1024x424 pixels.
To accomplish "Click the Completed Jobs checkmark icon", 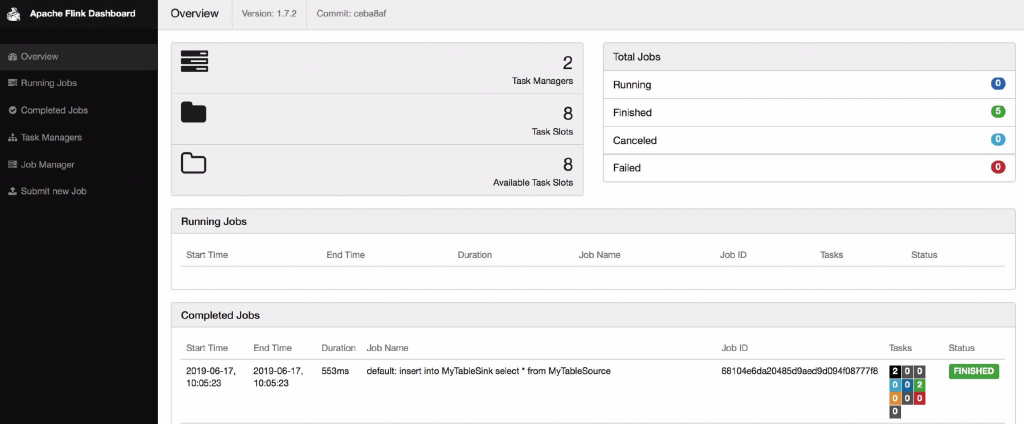I will (x=12, y=110).
